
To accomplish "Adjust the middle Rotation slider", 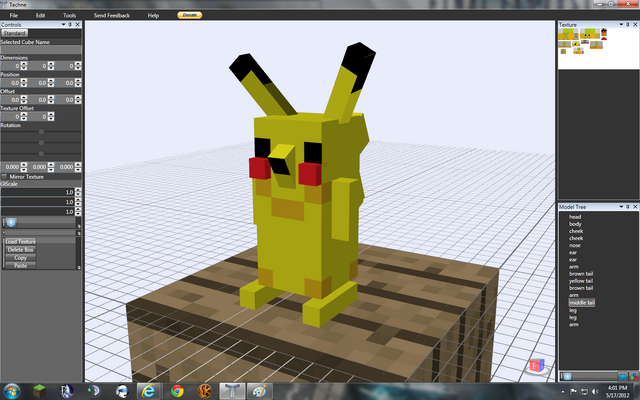I will [41, 142].
